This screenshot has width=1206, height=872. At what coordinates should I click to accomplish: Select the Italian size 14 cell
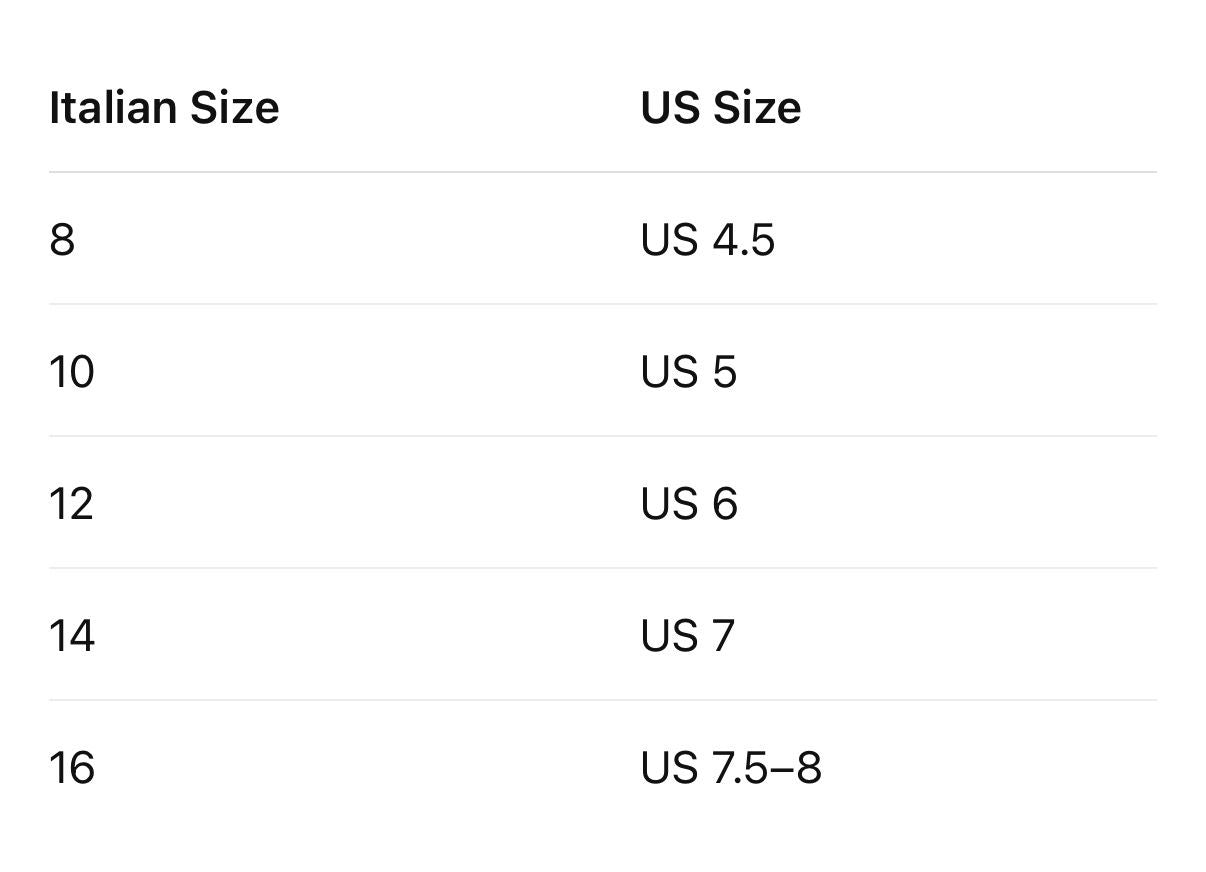click(72, 636)
